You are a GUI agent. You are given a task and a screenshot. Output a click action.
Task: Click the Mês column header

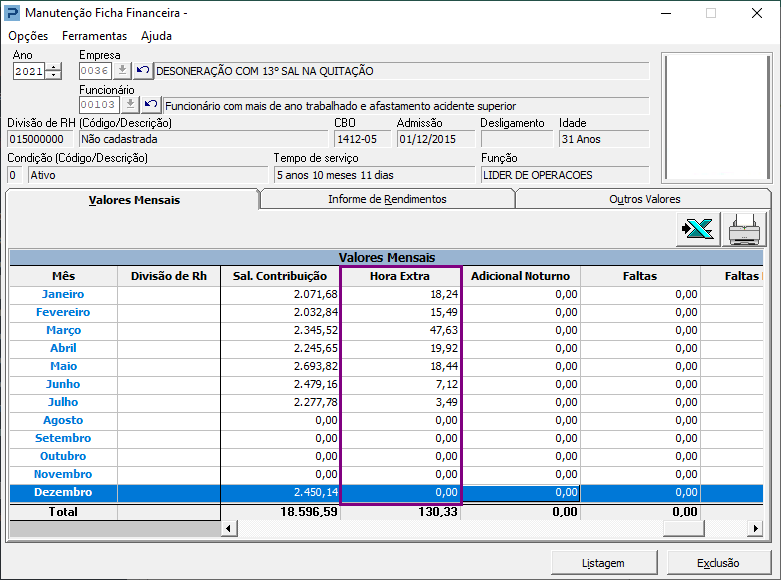tap(64, 276)
